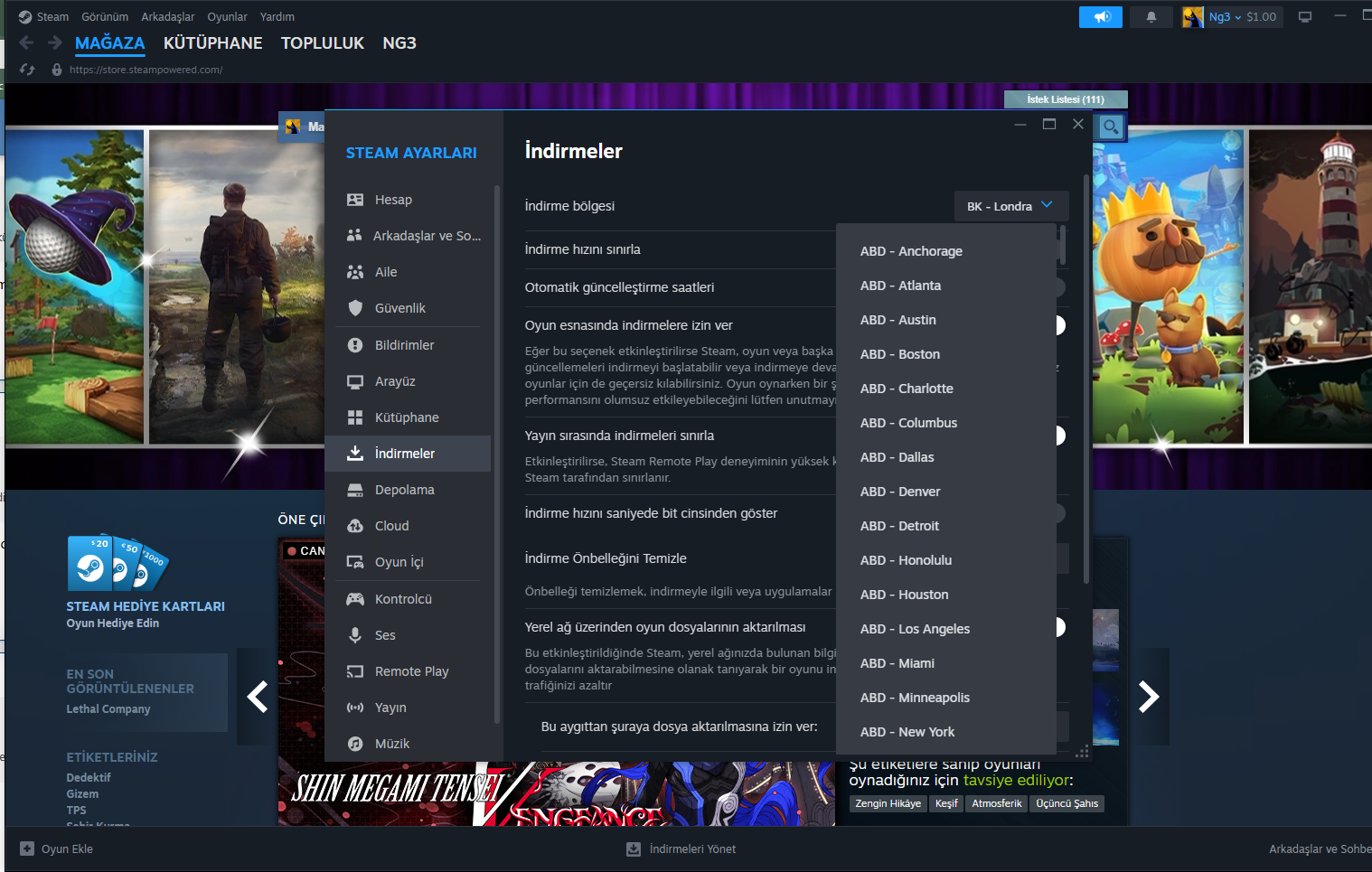
Task: Show previous featured game with left arrow
Action: (x=258, y=697)
